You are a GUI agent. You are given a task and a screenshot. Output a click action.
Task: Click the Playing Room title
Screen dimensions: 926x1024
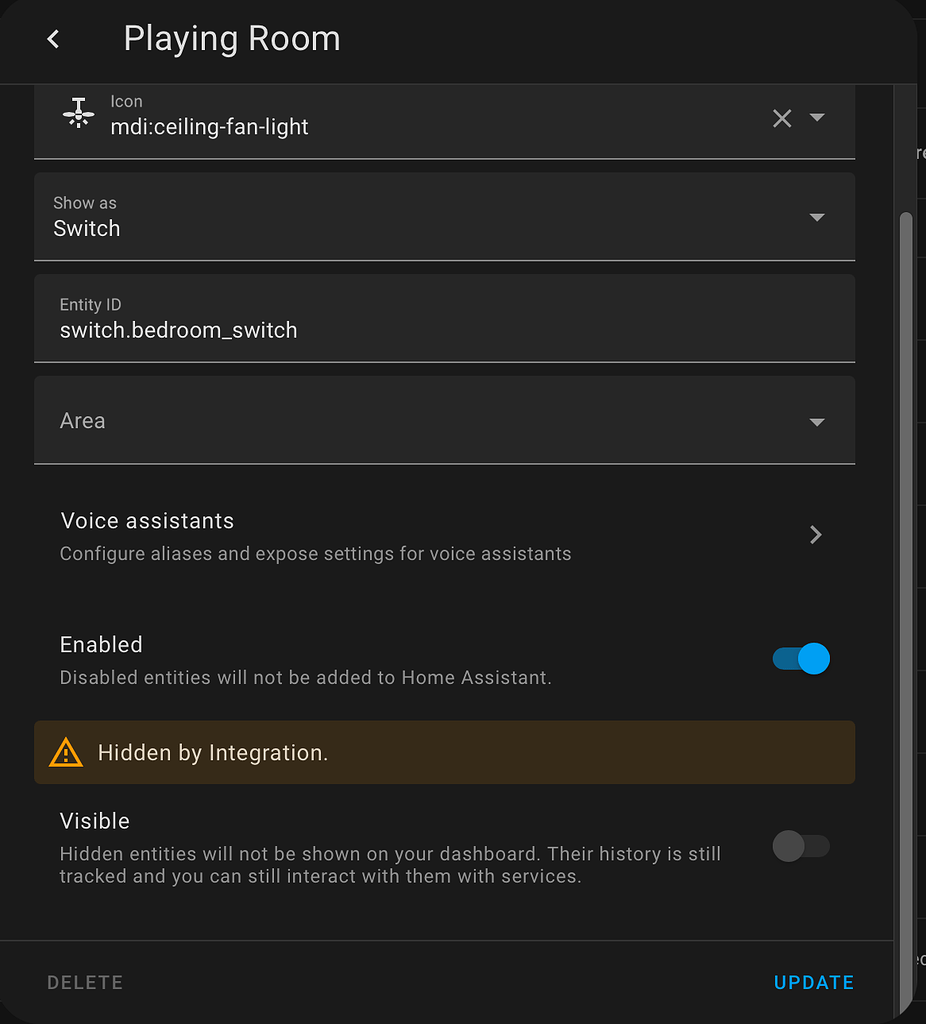(x=231, y=38)
